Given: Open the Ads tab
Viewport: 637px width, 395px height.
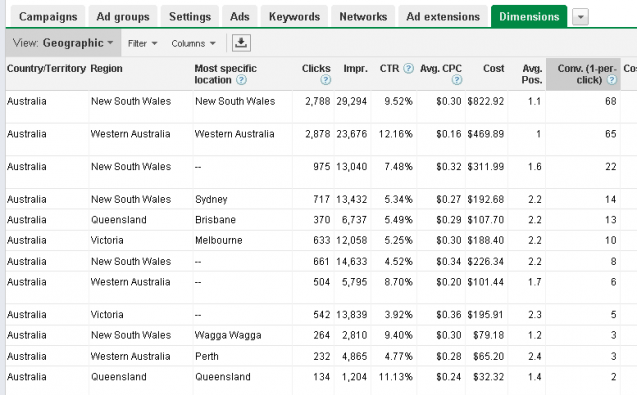Looking at the screenshot, I should click(x=240, y=17).
